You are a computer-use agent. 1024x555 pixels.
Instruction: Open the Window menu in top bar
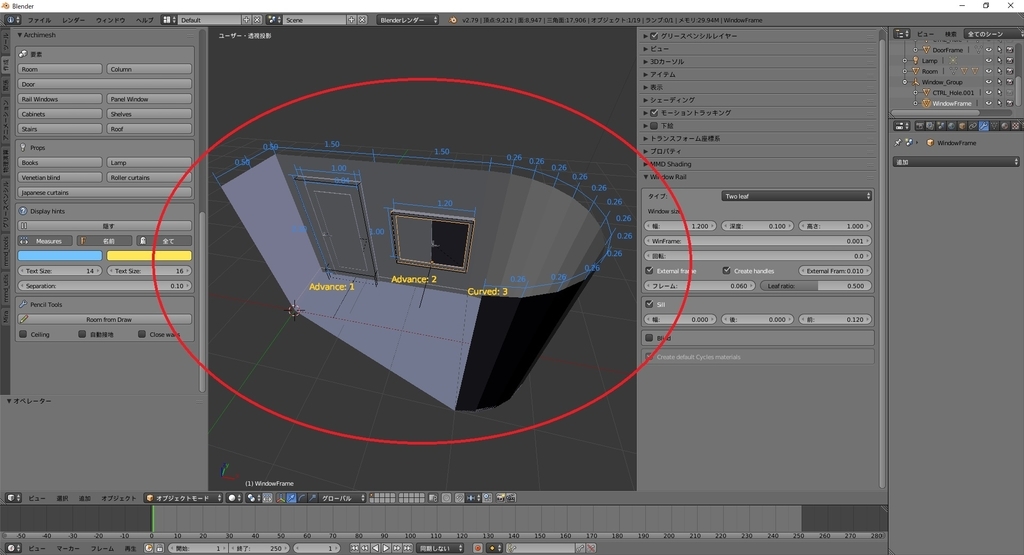click(110, 20)
